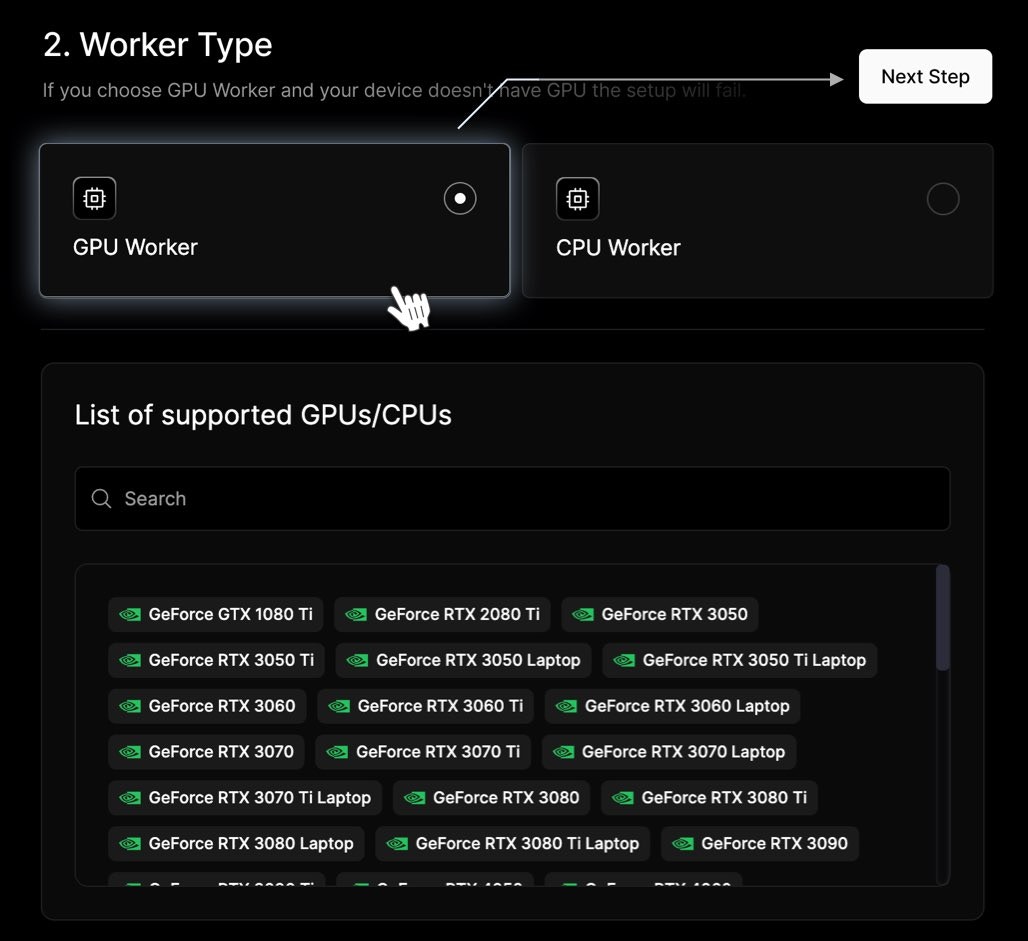Click the GeForce RTX 3050 Ti chip
Image resolution: width=1028 pixels, height=941 pixels.
tap(216, 660)
